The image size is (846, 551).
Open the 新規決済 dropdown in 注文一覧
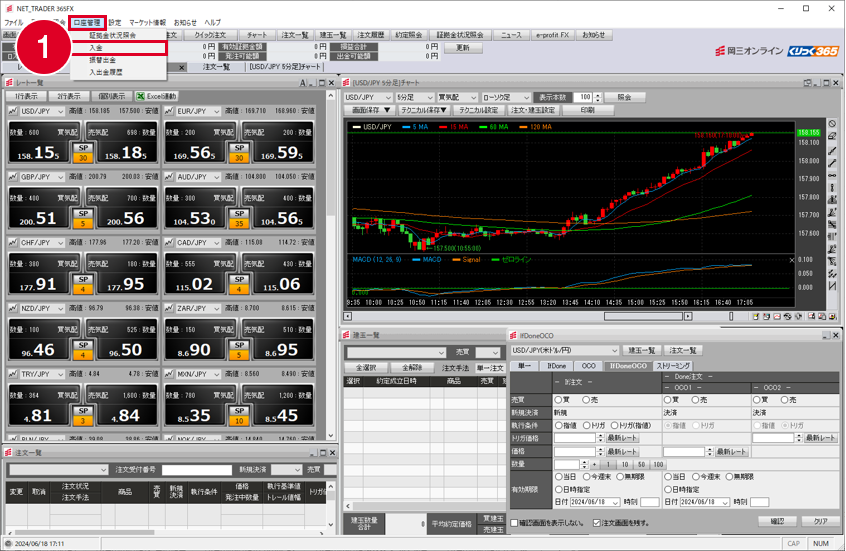286,470
